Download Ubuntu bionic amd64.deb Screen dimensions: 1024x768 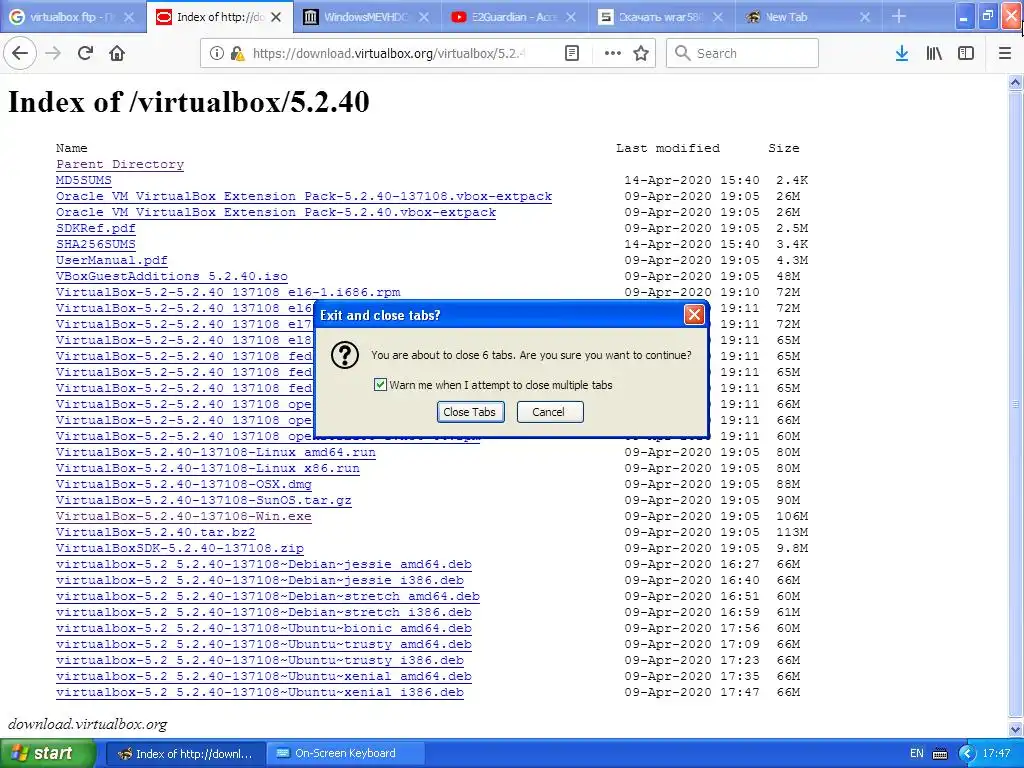tap(264, 628)
